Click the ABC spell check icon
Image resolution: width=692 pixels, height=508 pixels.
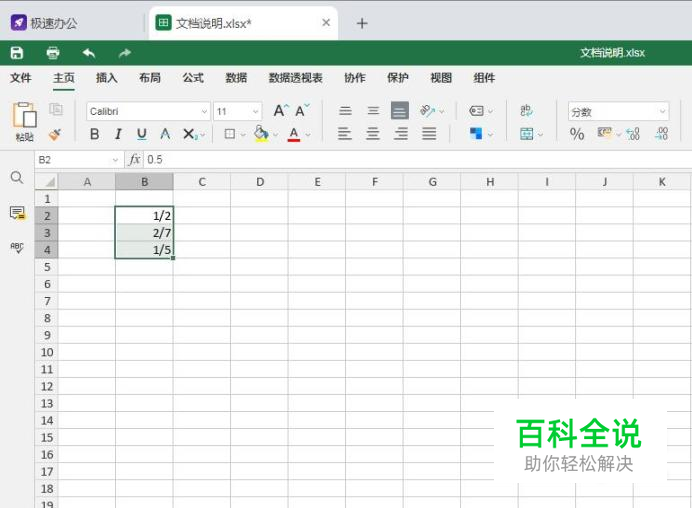pos(17,248)
